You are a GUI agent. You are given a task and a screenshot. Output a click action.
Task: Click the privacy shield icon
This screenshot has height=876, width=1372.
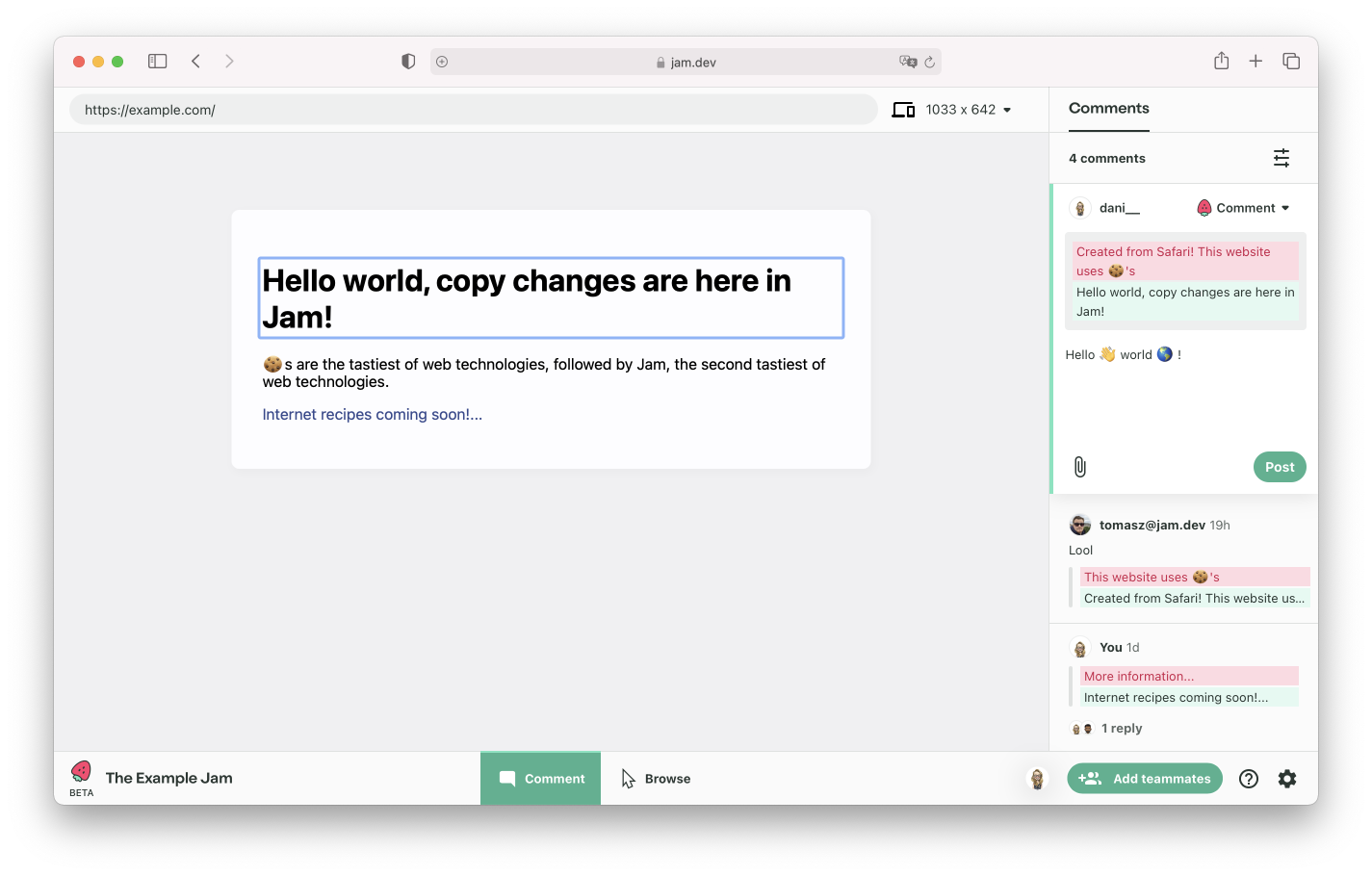408,62
